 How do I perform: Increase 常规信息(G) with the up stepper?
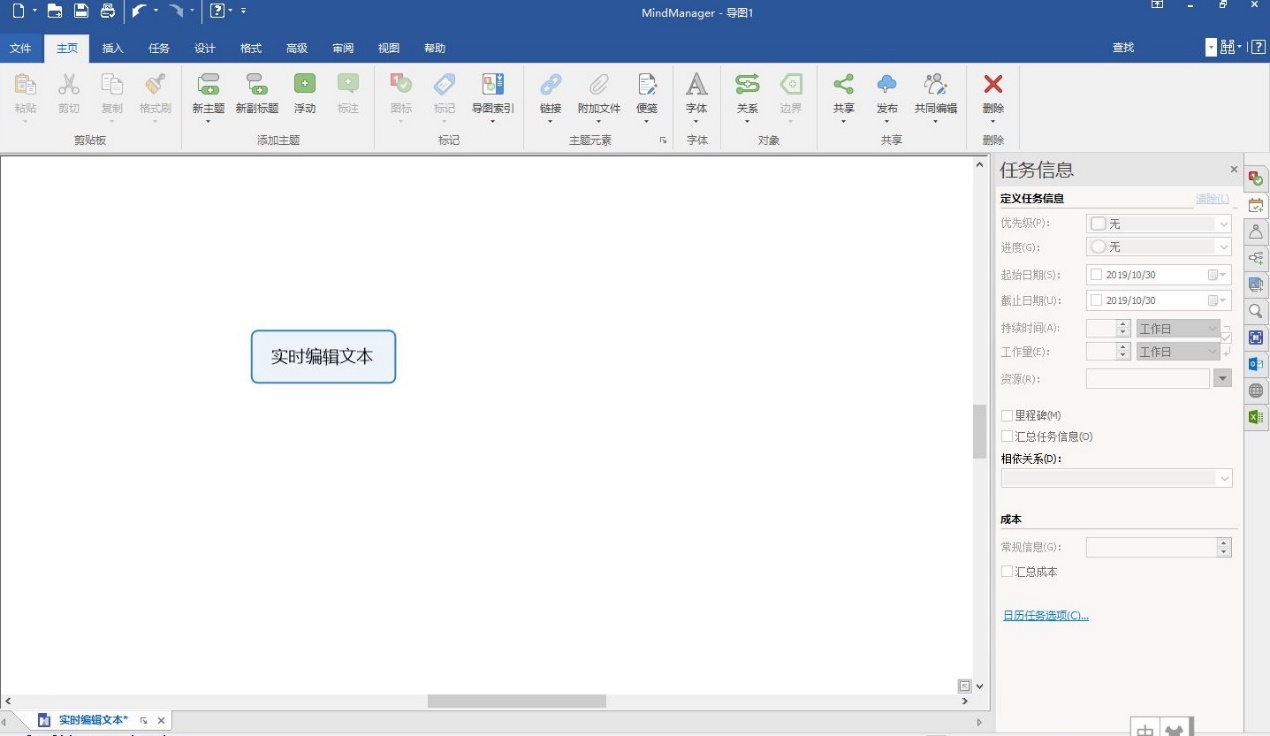pos(1222,542)
